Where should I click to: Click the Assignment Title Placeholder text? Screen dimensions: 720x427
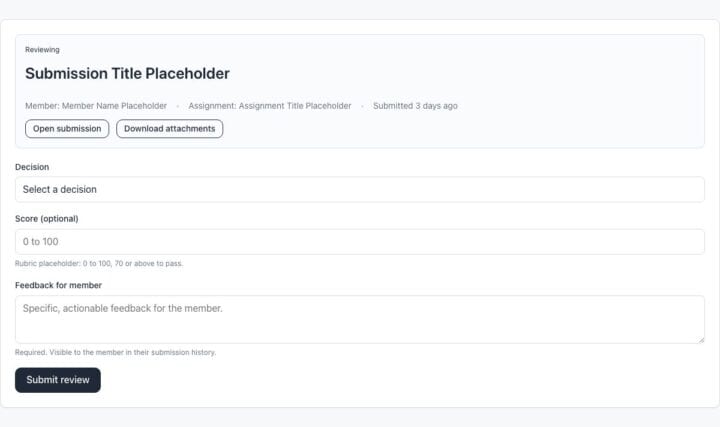295,106
